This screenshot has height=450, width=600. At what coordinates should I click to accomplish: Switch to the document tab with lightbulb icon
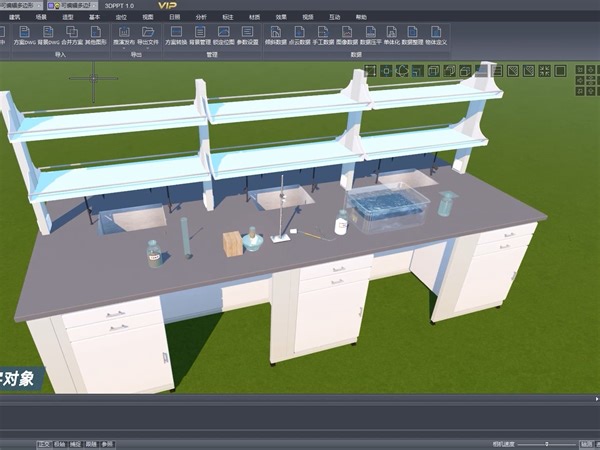click(72, 5)
